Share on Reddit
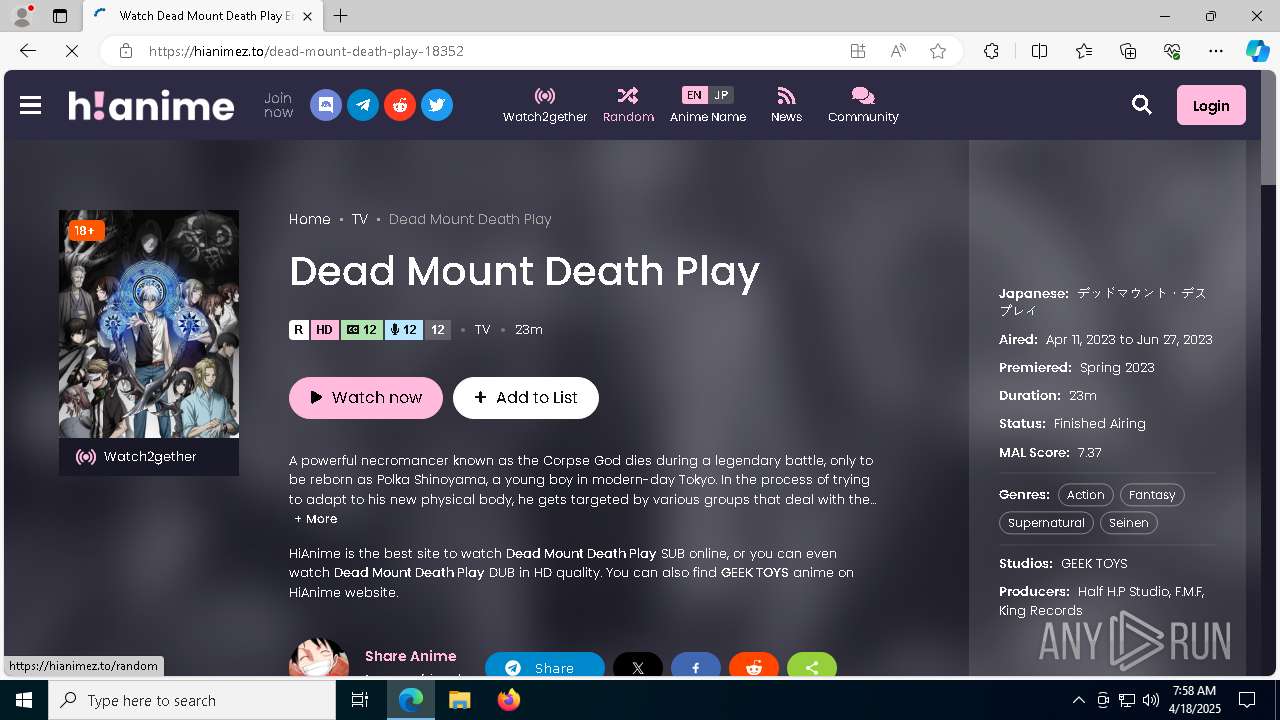 tap(754, 667)
